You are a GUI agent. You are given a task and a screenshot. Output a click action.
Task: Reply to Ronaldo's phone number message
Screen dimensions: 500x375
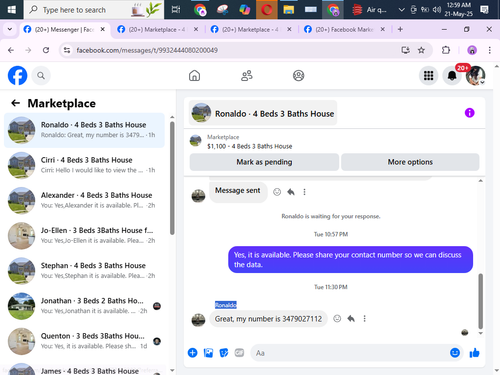[x=351, y=319]
